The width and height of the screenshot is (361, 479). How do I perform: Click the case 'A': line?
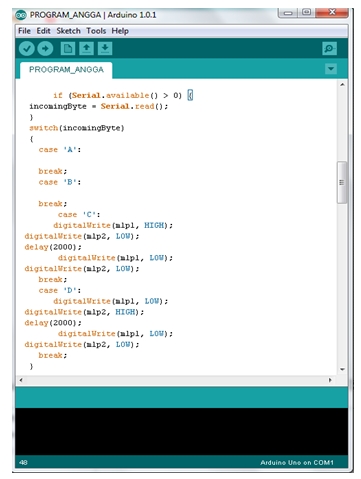coord(60,150)
